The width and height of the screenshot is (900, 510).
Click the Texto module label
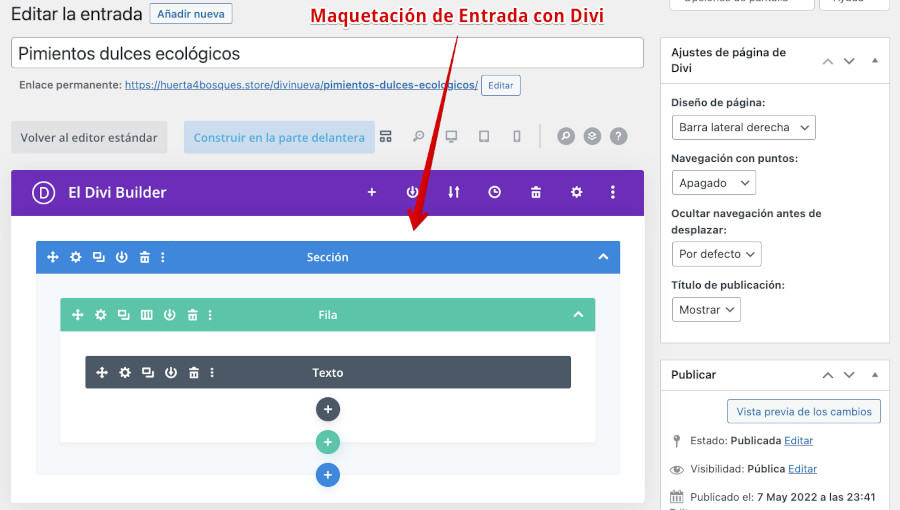[x=328, y=373]
